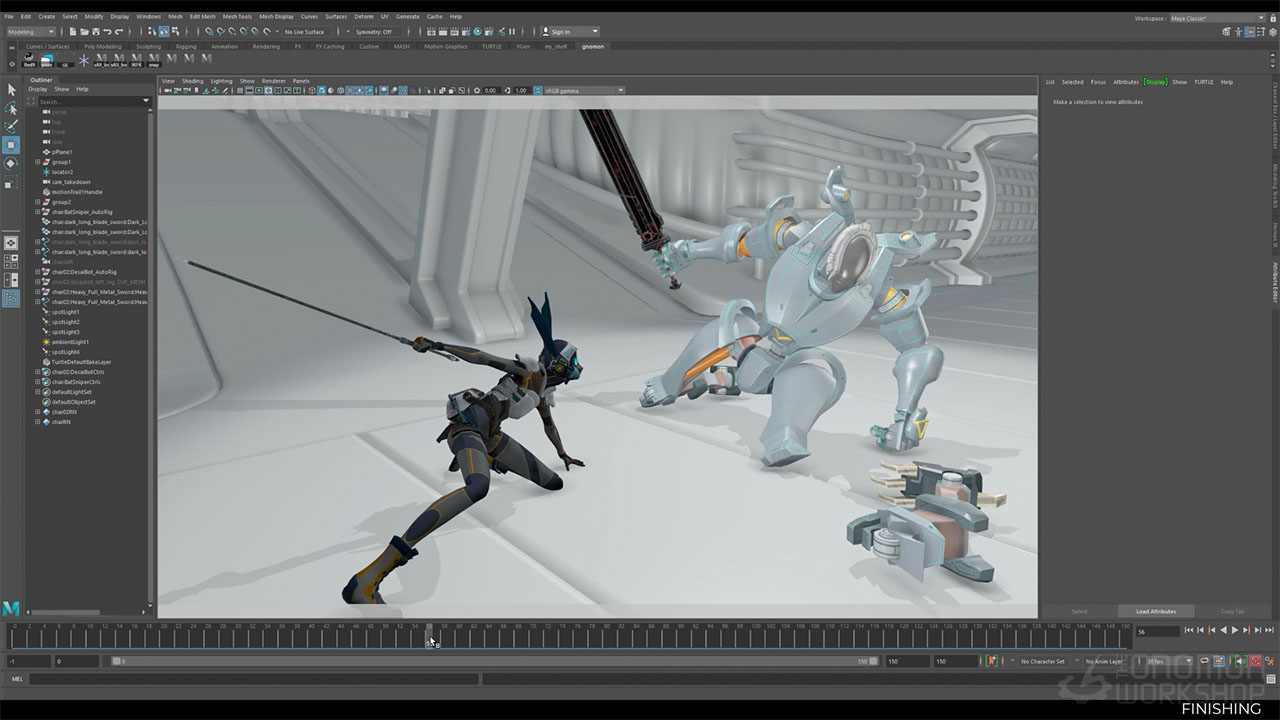Switch to the Rigging shelf tab

click(x=186, y=46)
